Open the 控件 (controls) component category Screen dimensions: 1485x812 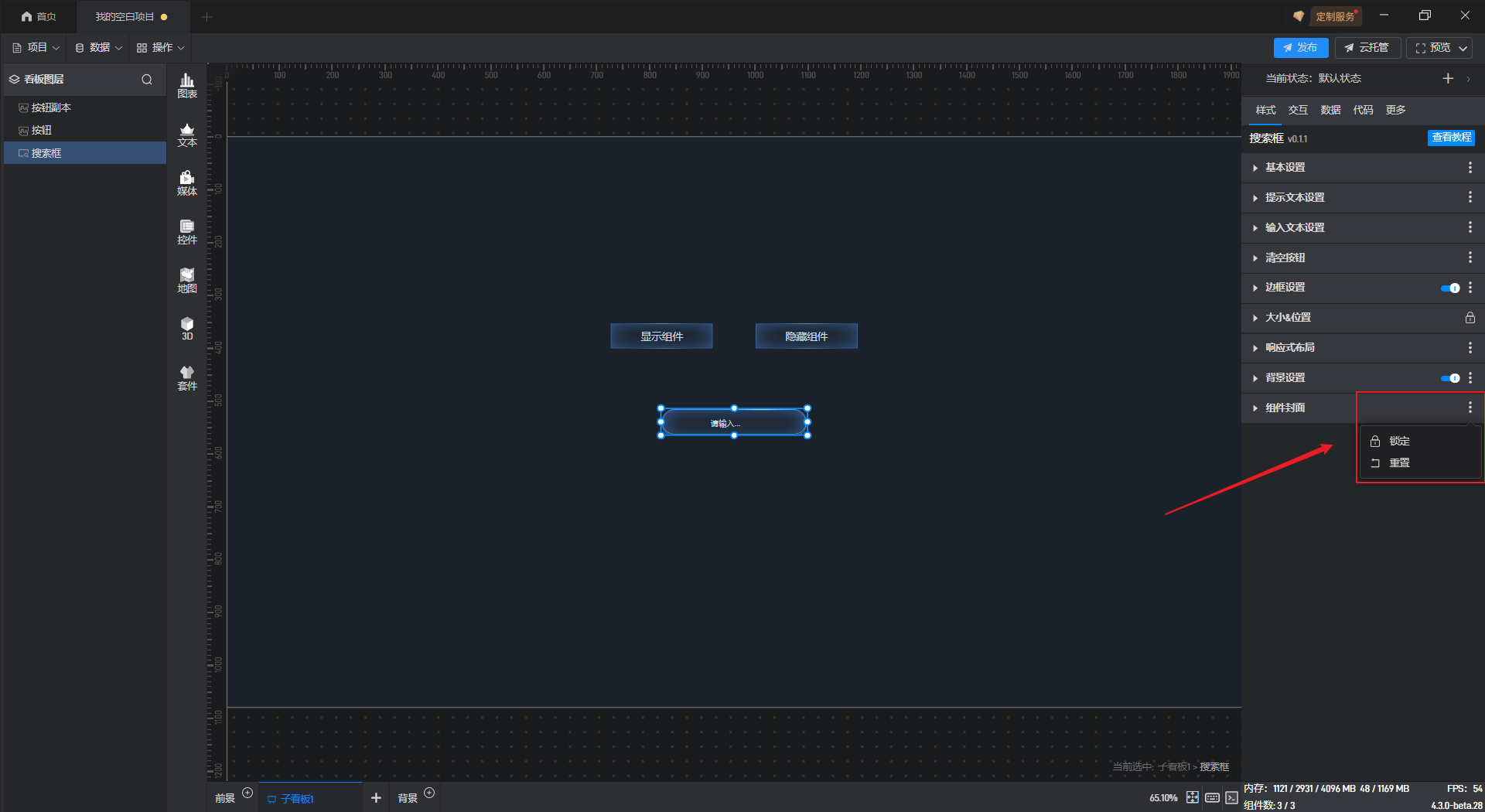187,232
